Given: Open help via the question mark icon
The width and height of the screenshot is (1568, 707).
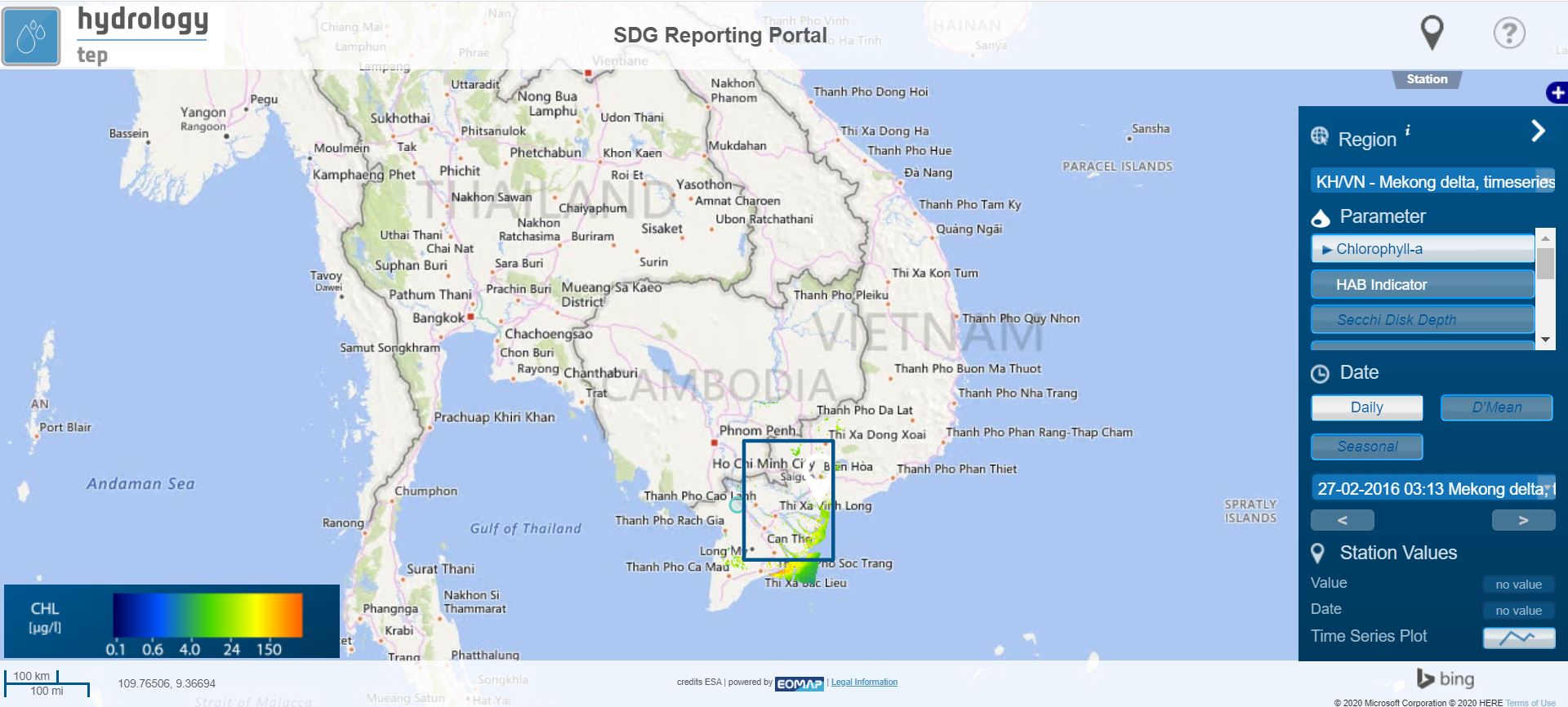Looking at the screenshot, I should pos(1508,33).
